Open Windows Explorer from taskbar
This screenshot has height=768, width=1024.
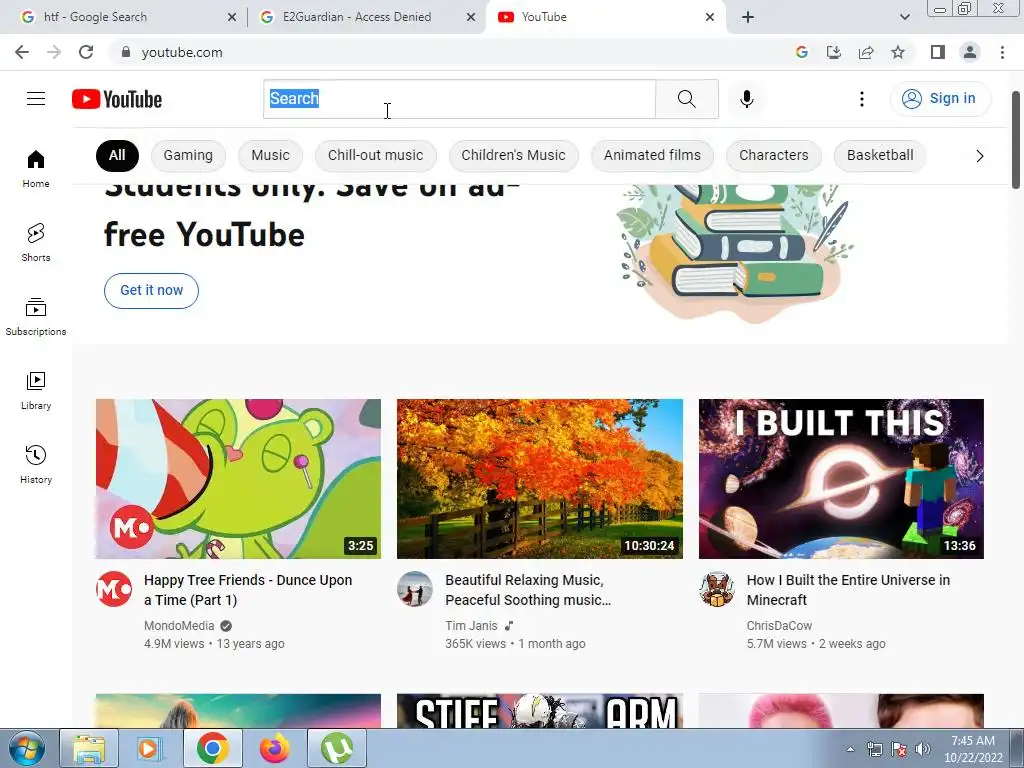point(89,748)
